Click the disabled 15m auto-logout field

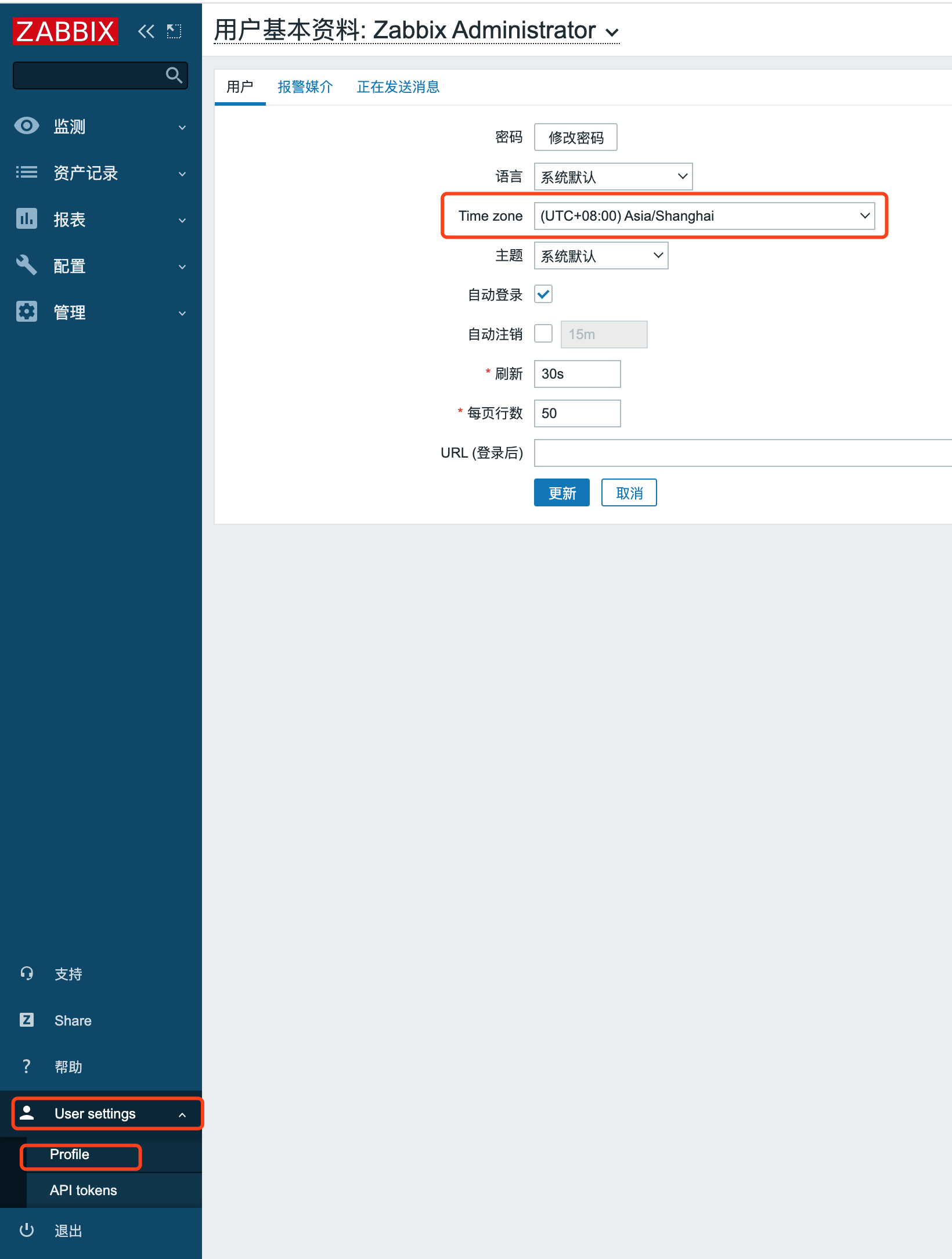pyautogui.click(x=604, y=334)
